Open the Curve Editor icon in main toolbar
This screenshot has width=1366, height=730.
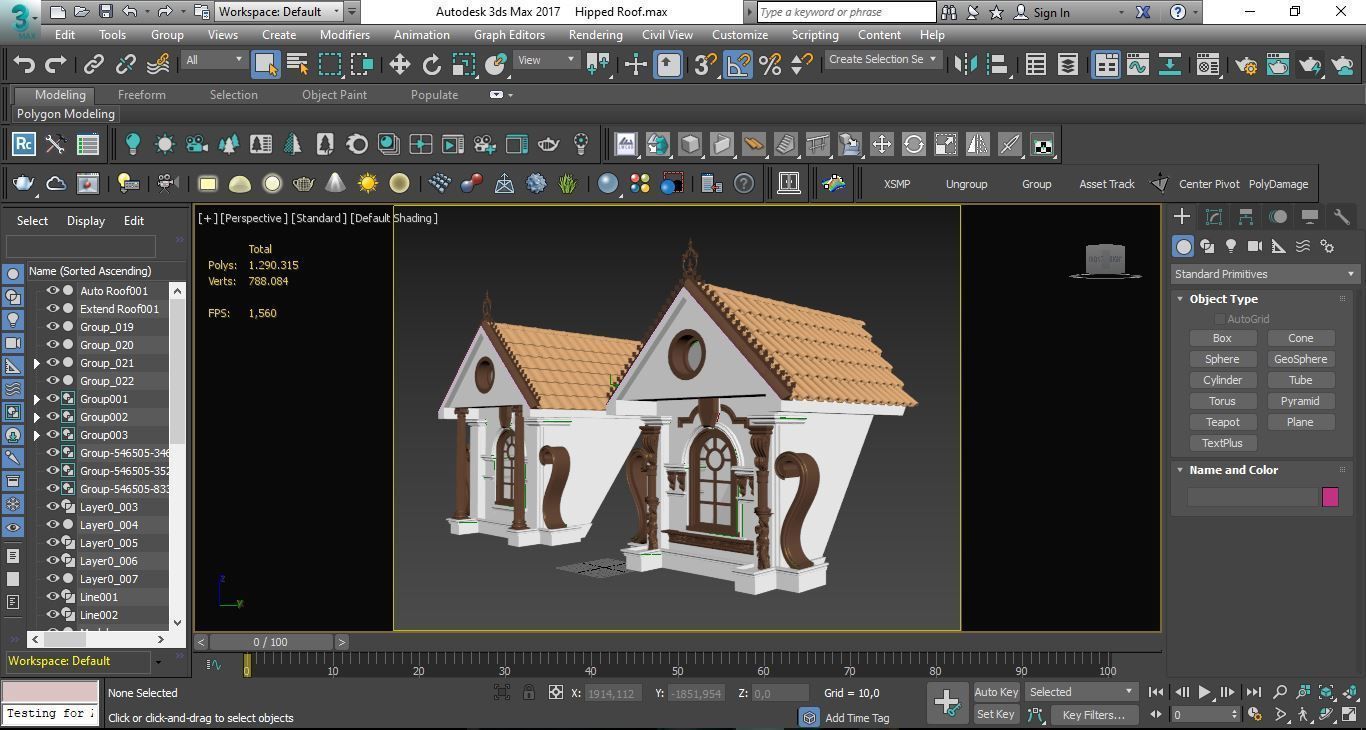point(1137,64)
